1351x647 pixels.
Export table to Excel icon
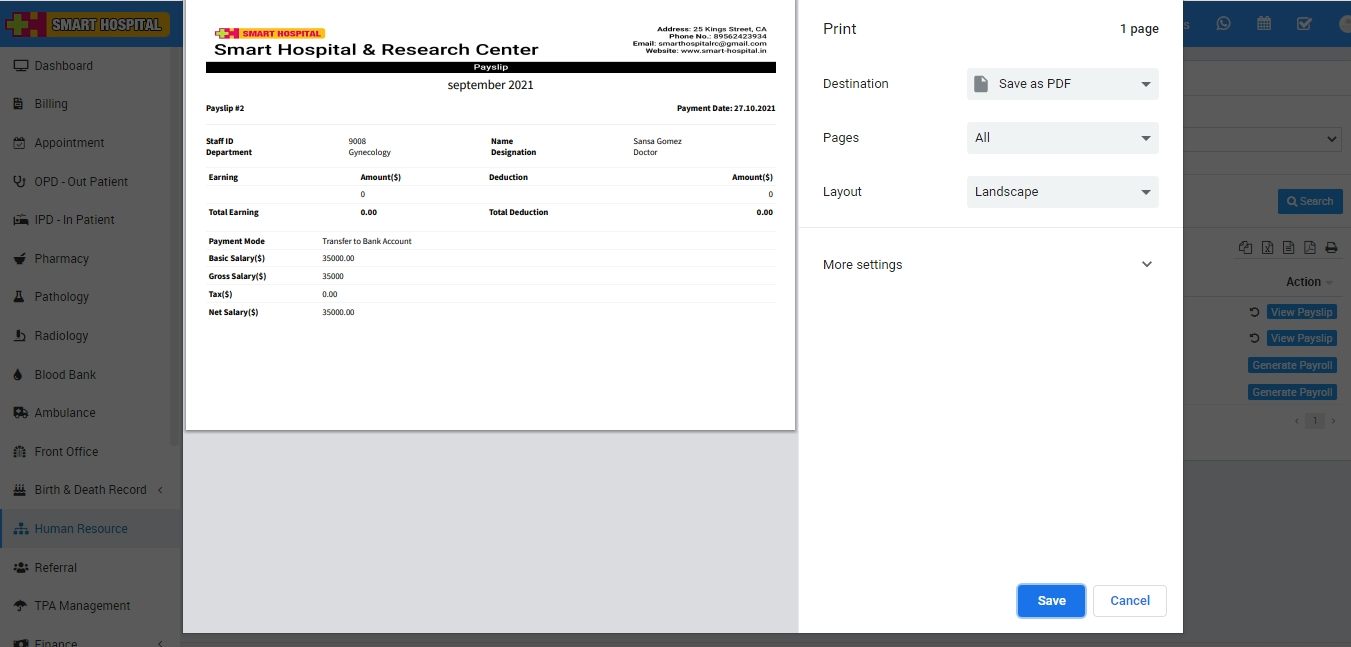tap(1267, 248)
